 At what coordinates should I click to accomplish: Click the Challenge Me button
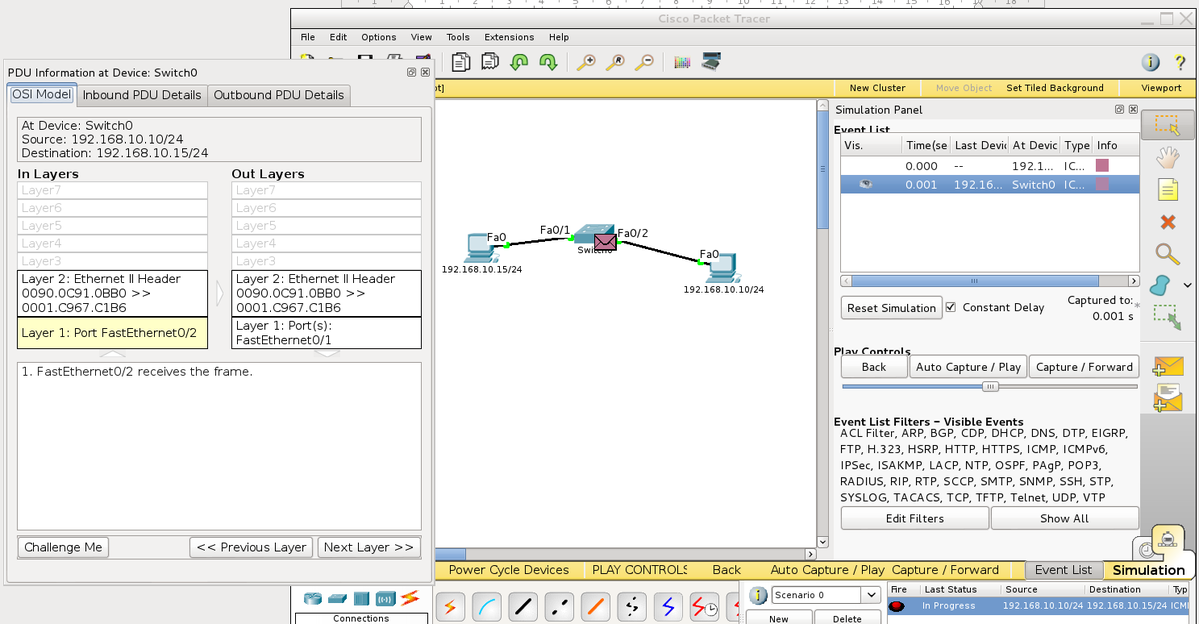(x=62, y=547)
